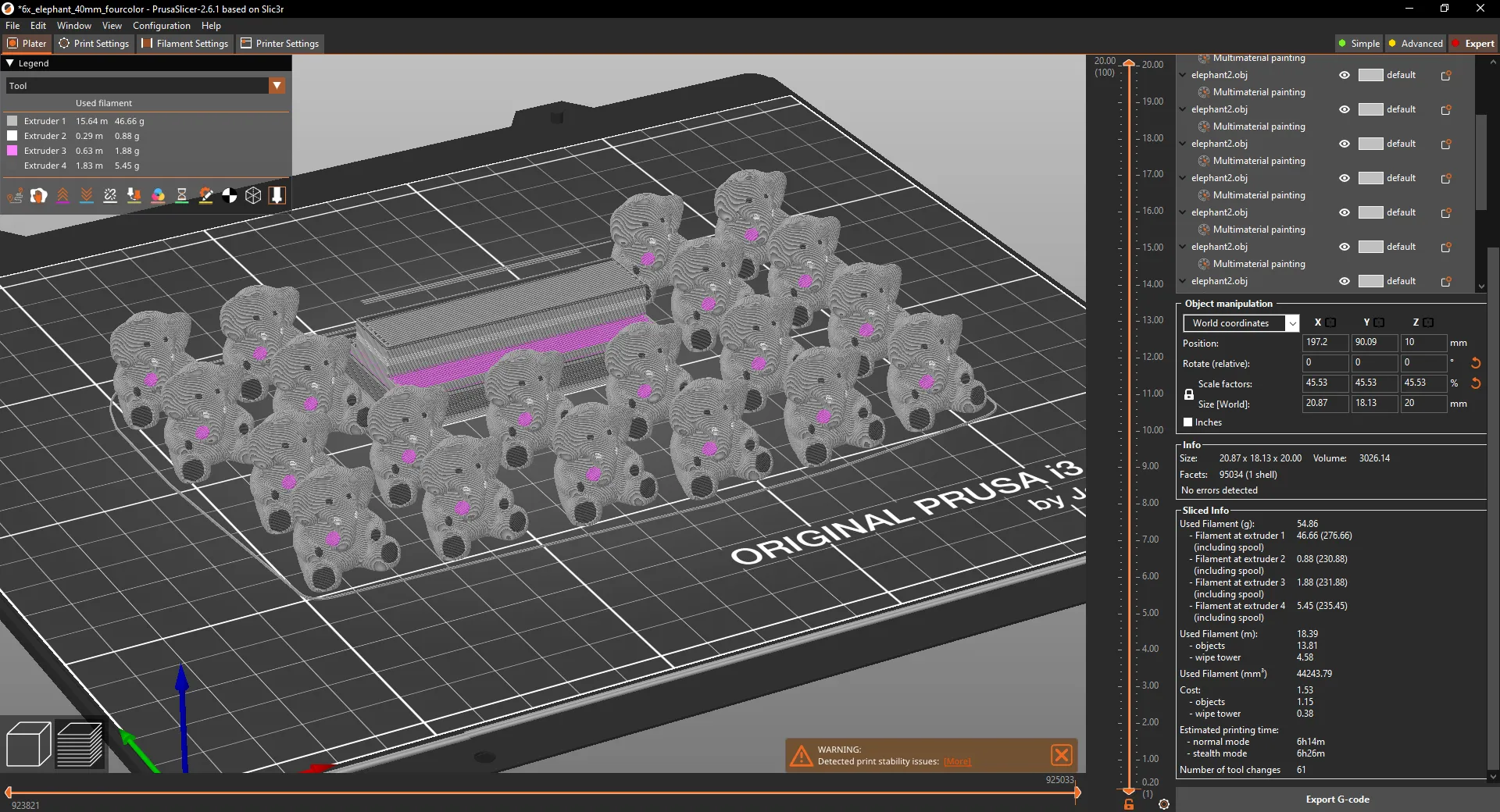Reset rotation with the orange arrow
Viewport: 1500px width, 812px height.
tap(1476, 363)
